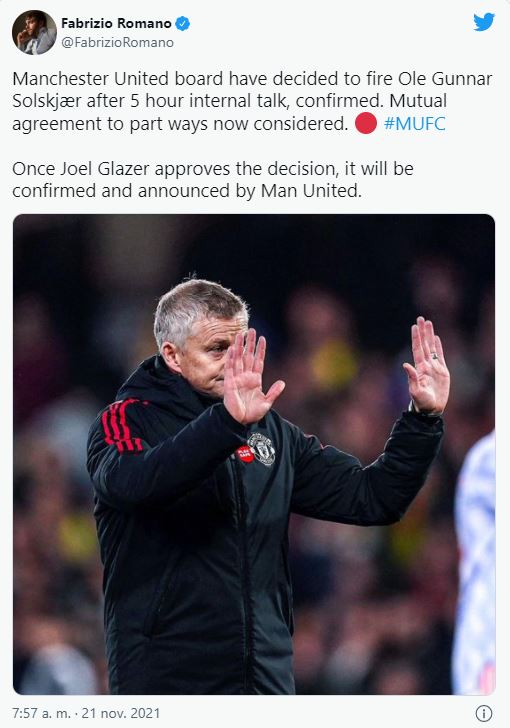Click the blurred white-shirt player in photo

(474, 562)
